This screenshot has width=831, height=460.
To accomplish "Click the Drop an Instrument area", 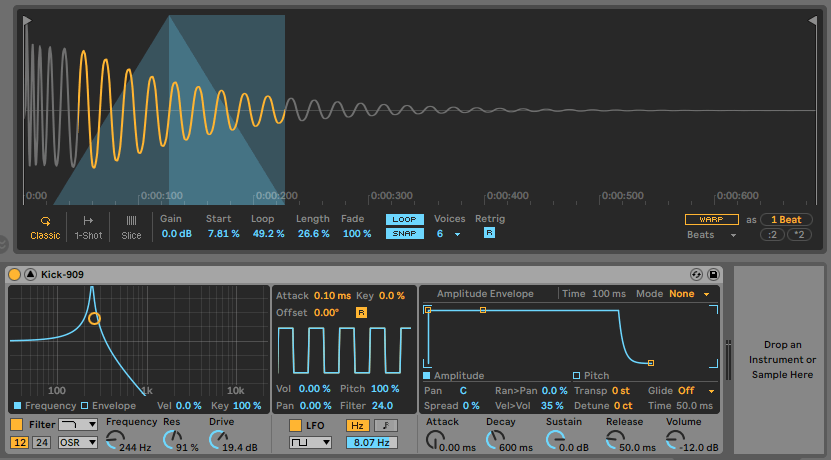I will [782, 359].
